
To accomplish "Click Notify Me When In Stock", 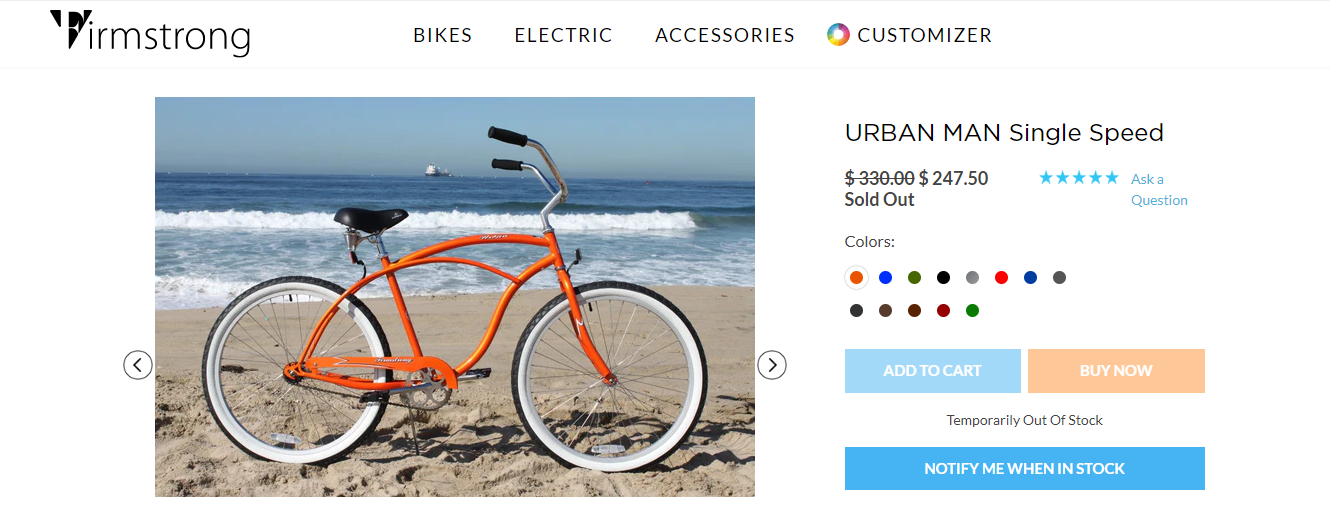I will pos(1024,468).
